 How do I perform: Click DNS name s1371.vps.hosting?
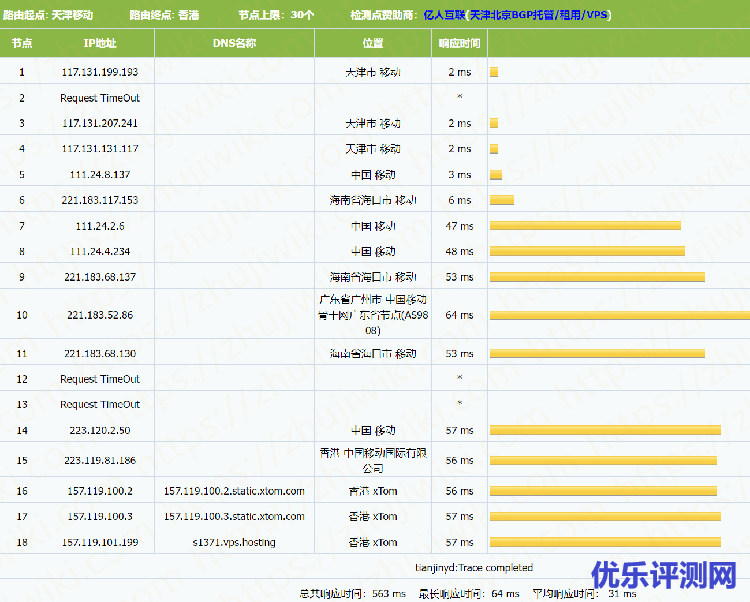point(234,542)
